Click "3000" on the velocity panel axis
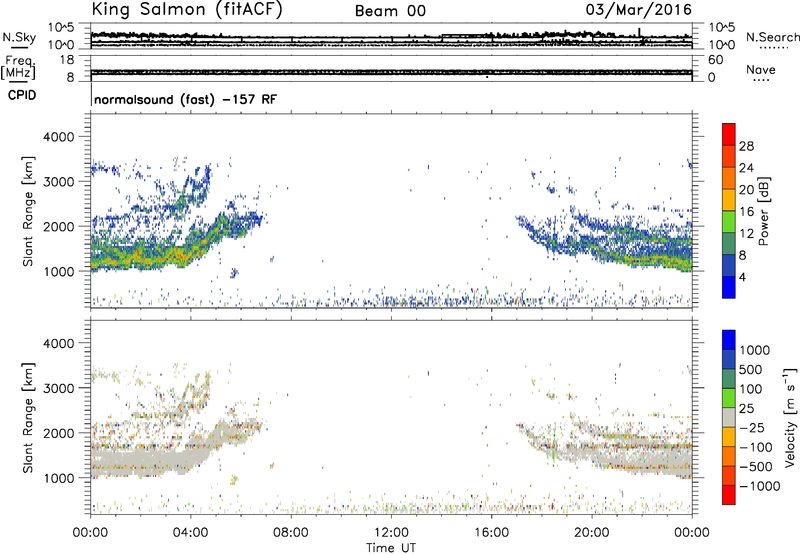The height and width of the screenshot is (554, 800). click(x=58, y=388)
